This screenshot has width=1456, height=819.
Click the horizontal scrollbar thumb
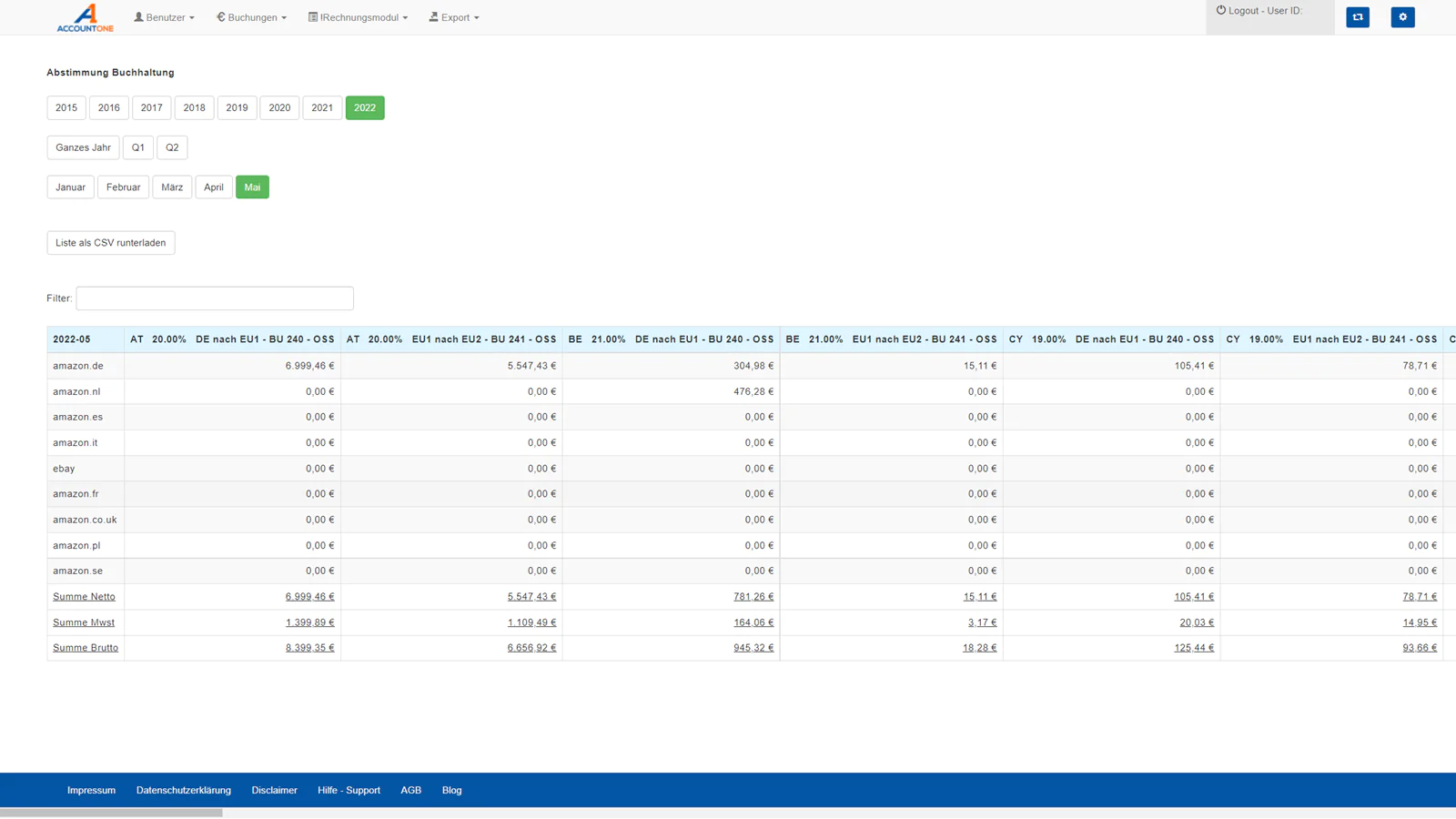pos(111,813)
